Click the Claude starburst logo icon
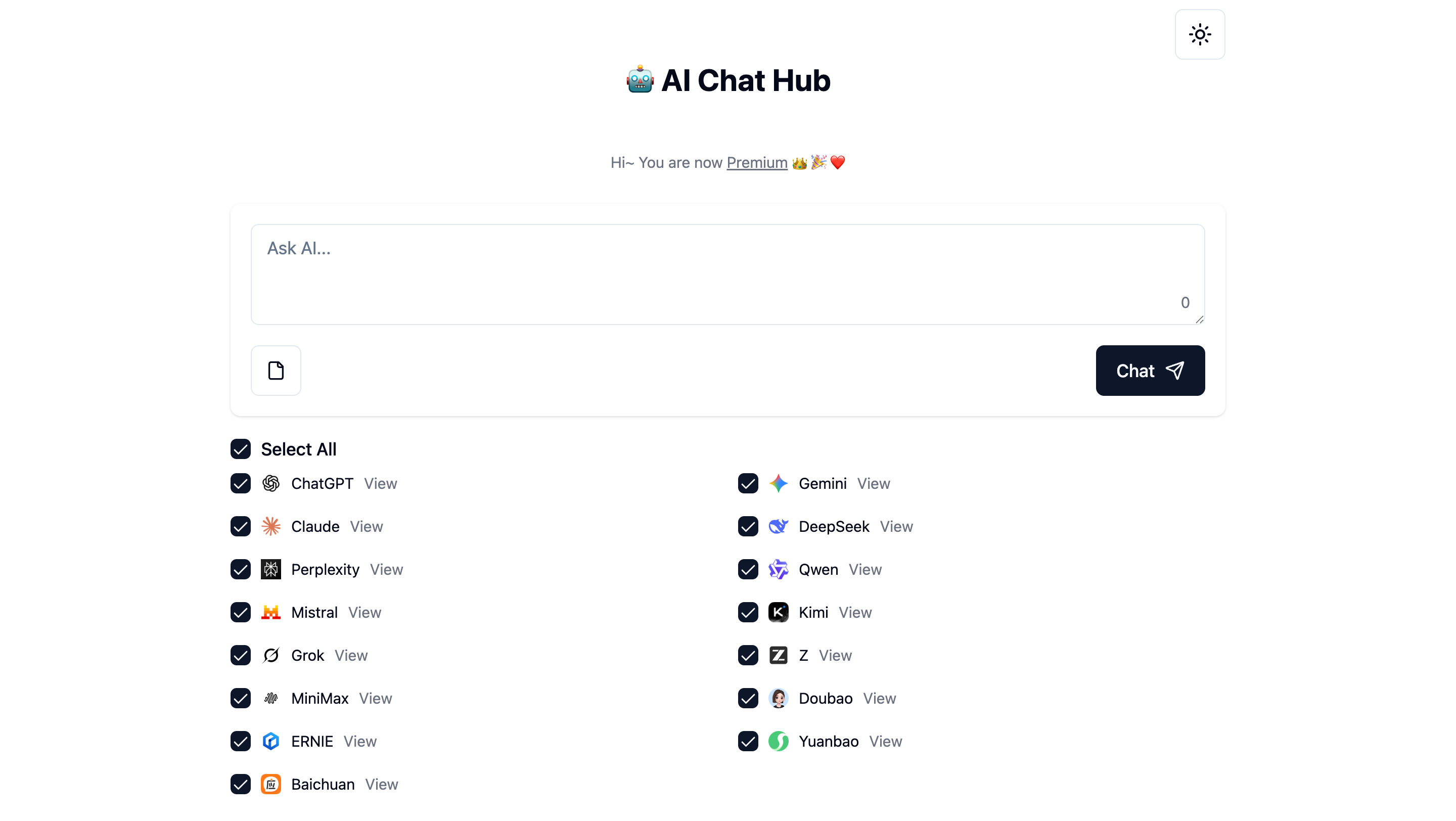The height and width of the screenshot is (821, 1456). (x=271, y=527)
